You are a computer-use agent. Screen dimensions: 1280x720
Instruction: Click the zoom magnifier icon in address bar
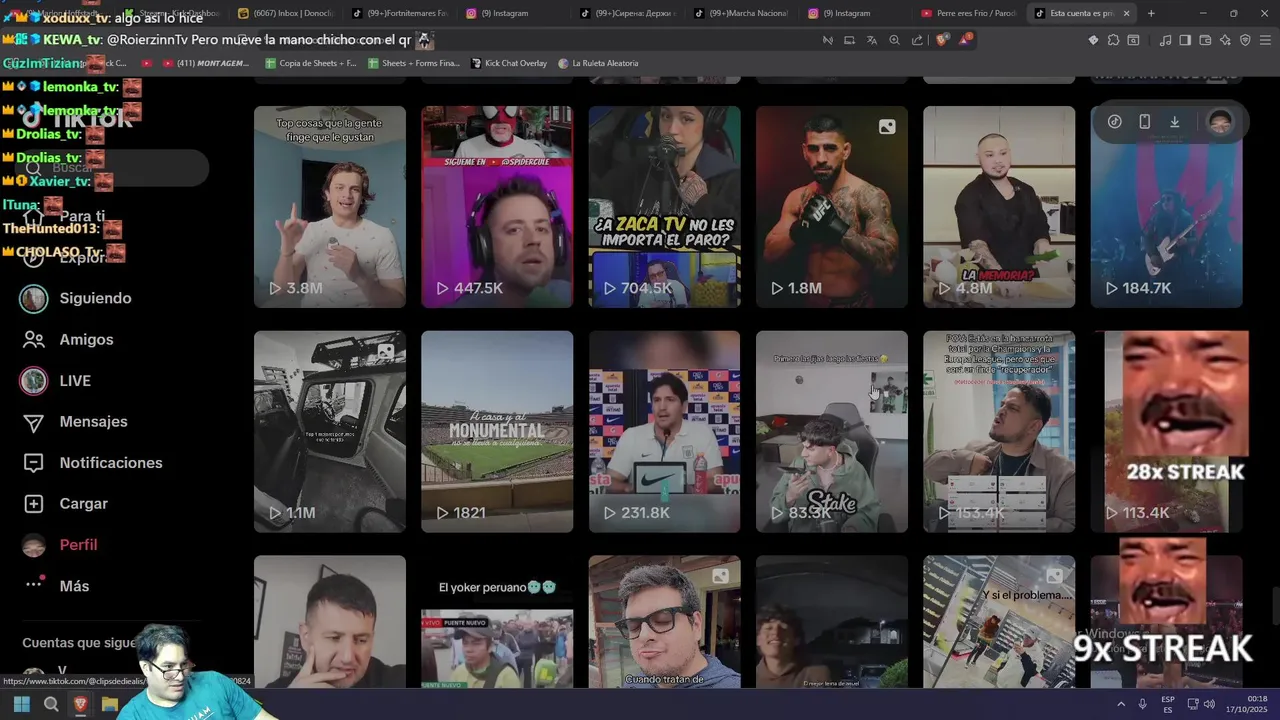894,40
